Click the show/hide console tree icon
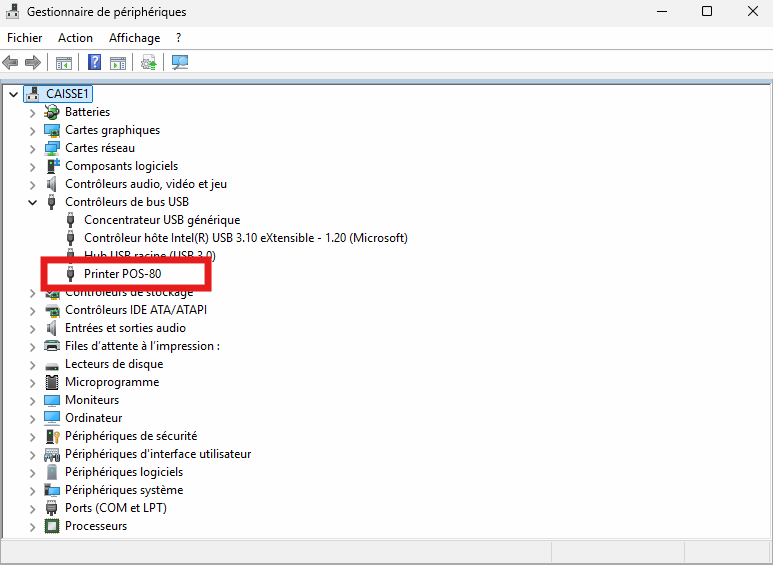The width and height of the screenshot is (773, 565). [63, 63]
